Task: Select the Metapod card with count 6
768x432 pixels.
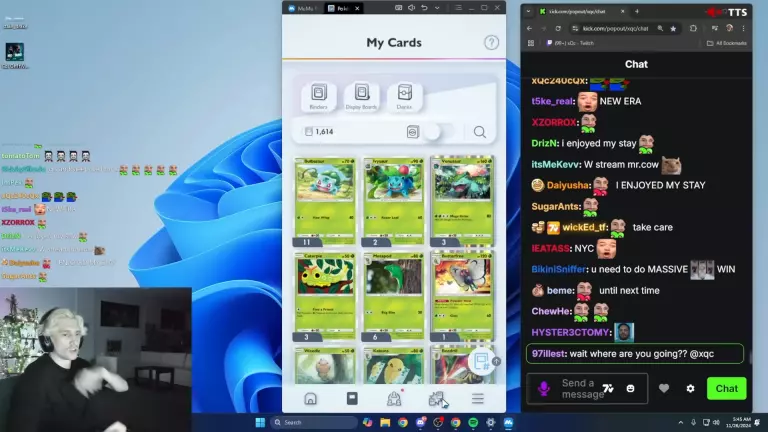Action: (x=394, y=296)
